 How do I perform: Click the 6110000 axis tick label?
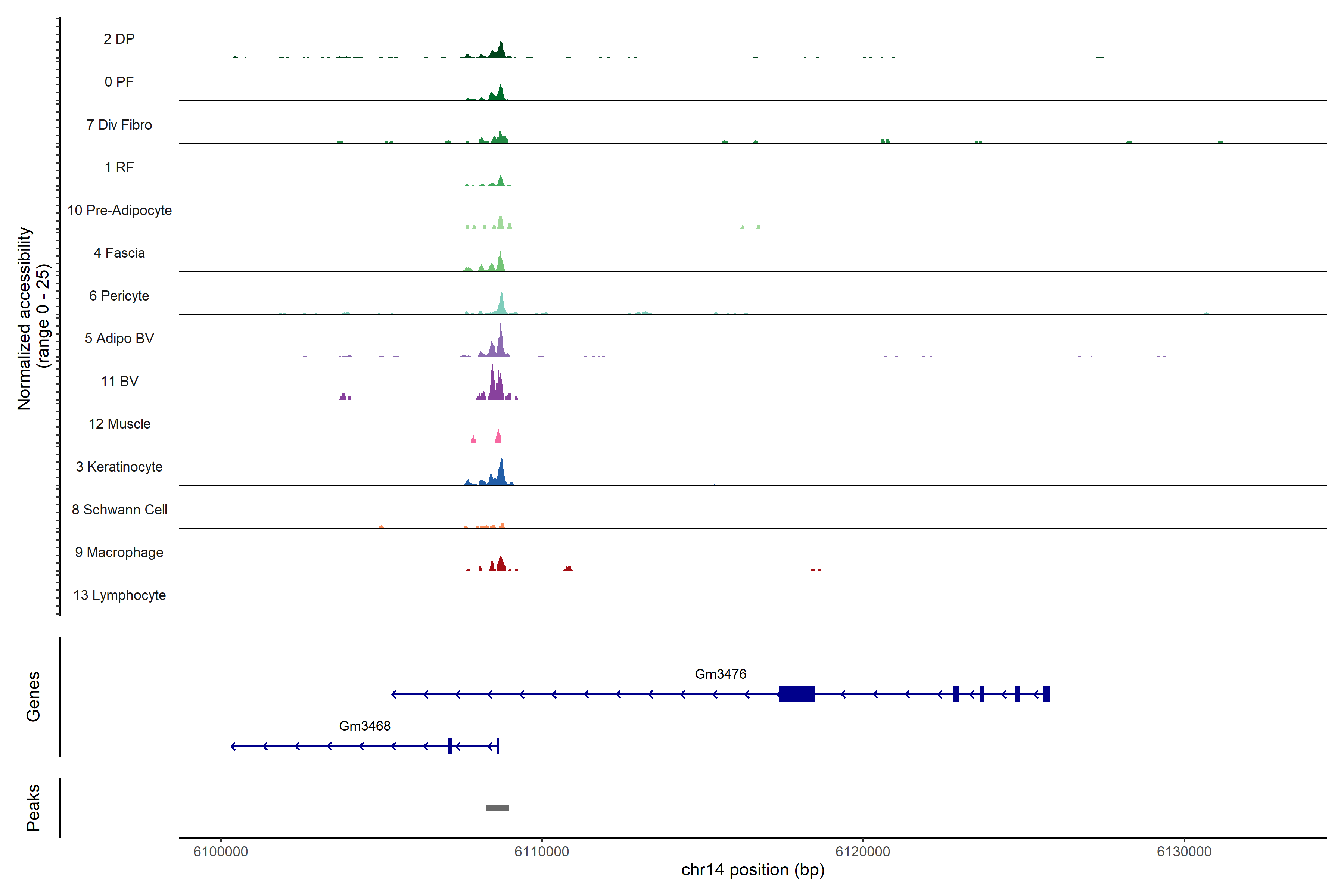click(x=542, y=852)
